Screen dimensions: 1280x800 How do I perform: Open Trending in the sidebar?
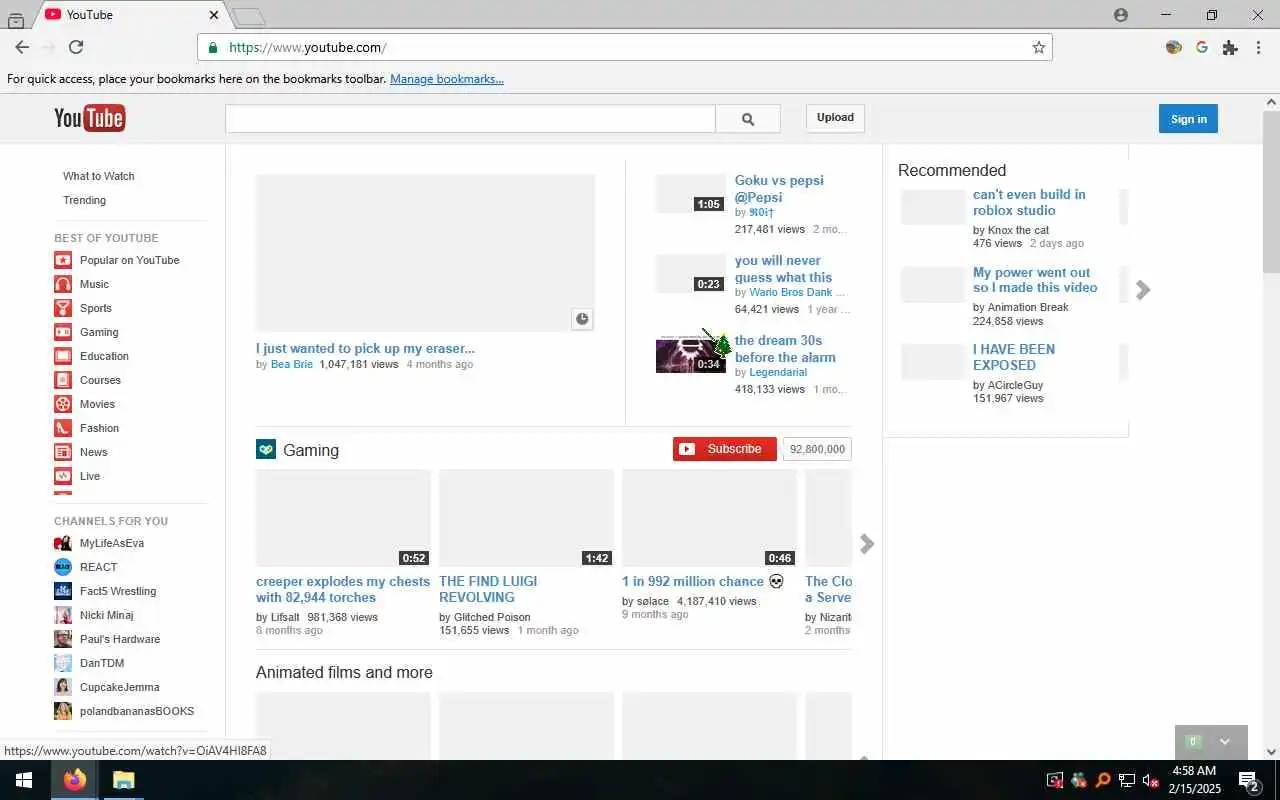point(84,200)
